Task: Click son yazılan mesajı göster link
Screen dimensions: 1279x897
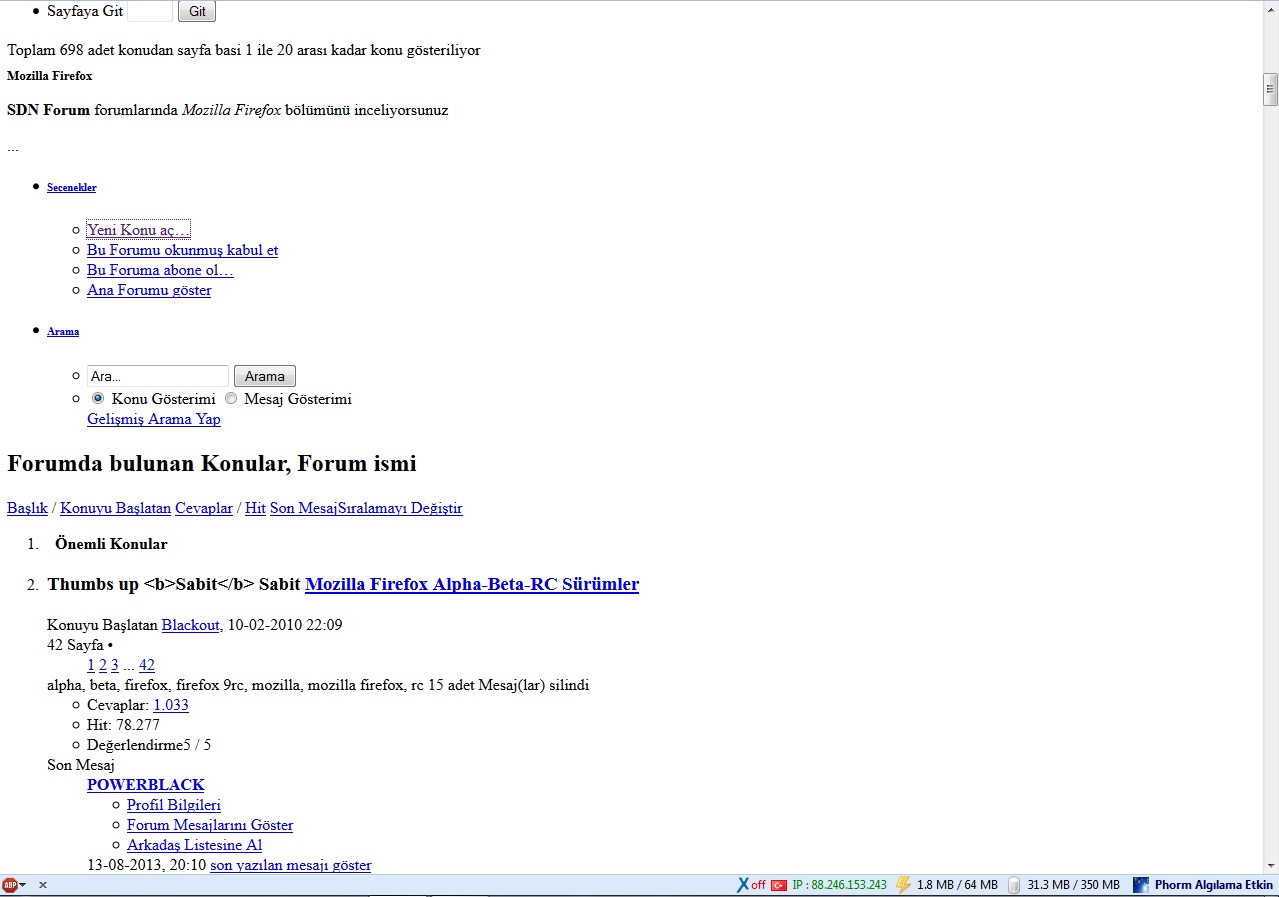Action: [290, 865]
